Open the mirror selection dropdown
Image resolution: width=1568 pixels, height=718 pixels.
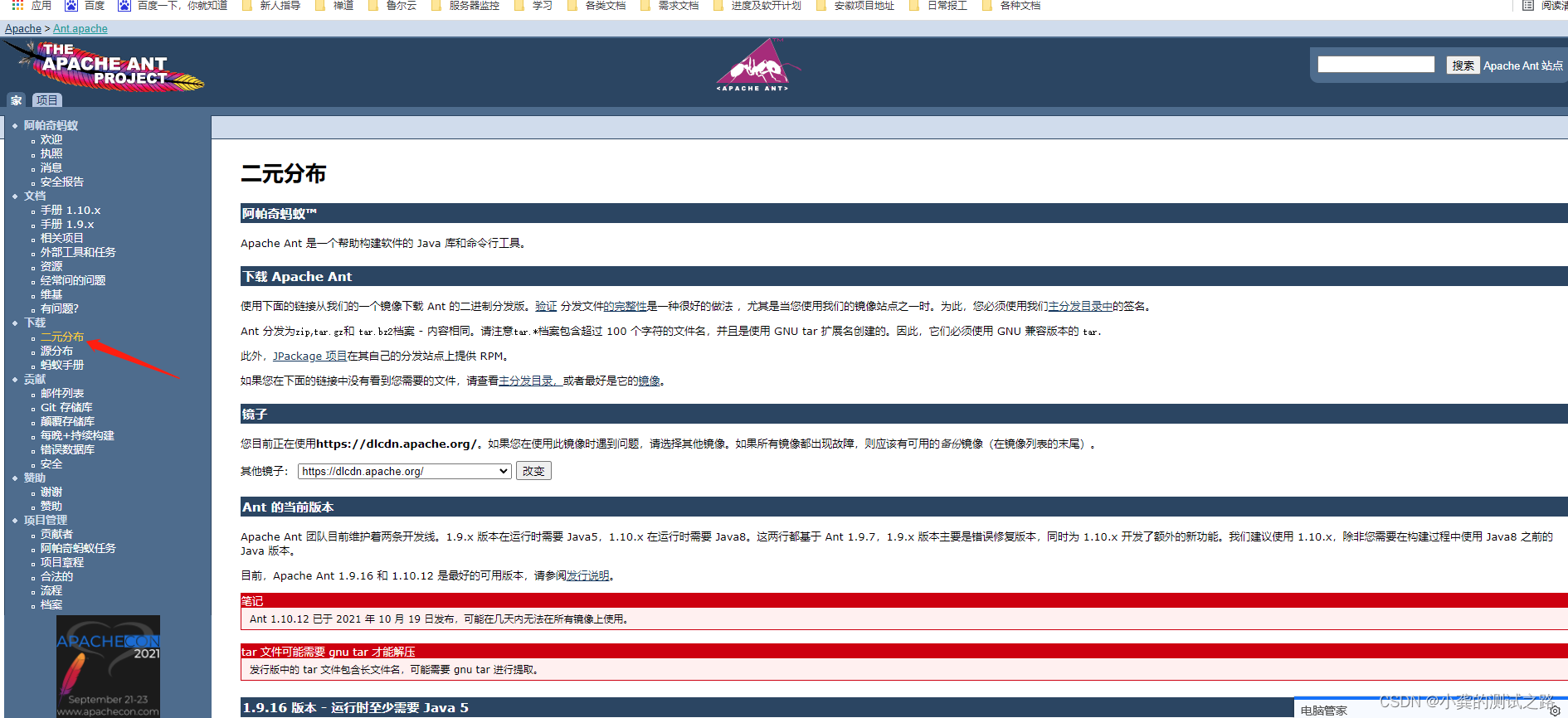point(404,471)
